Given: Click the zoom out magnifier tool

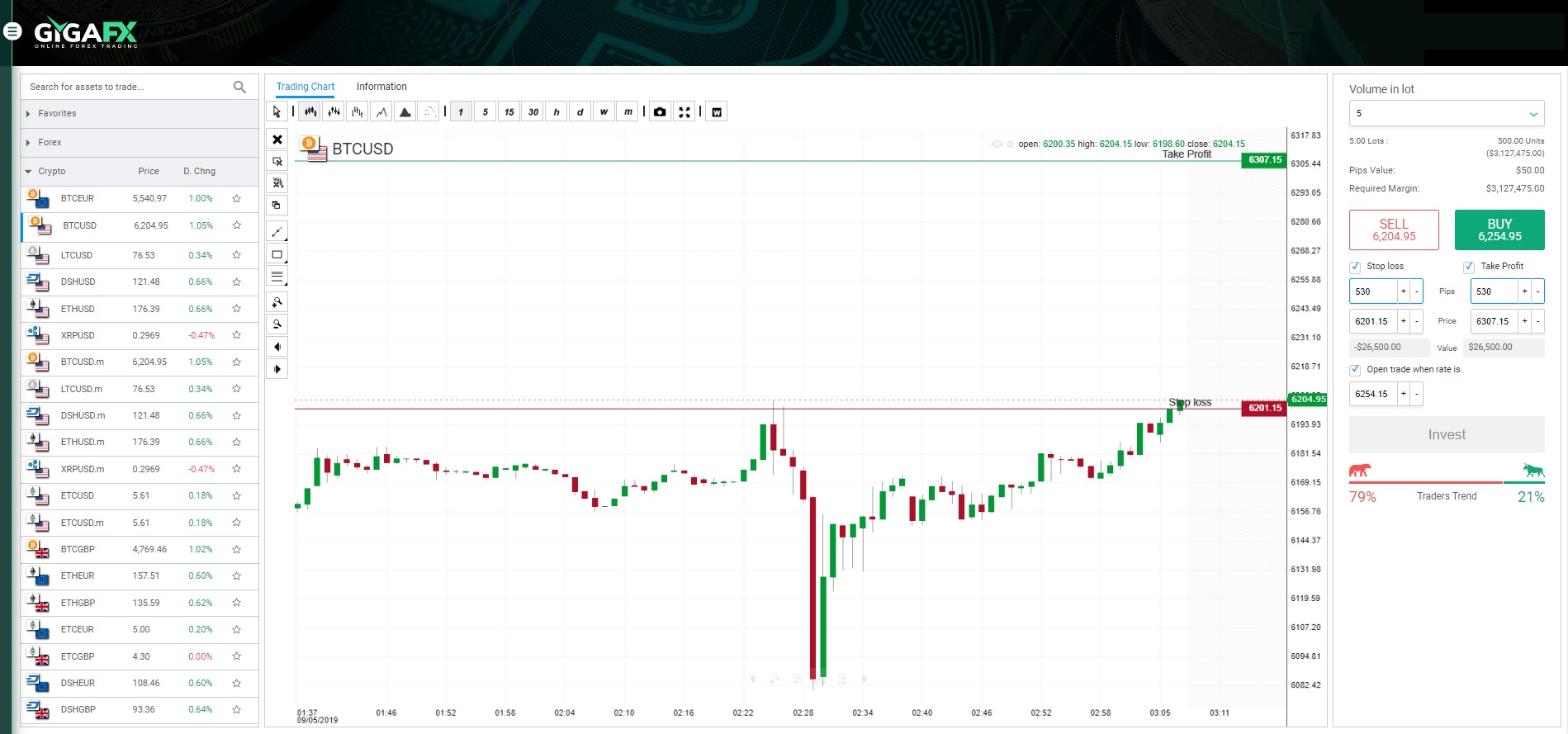Looking at the screenshot, I should click(x=277, y=324).
